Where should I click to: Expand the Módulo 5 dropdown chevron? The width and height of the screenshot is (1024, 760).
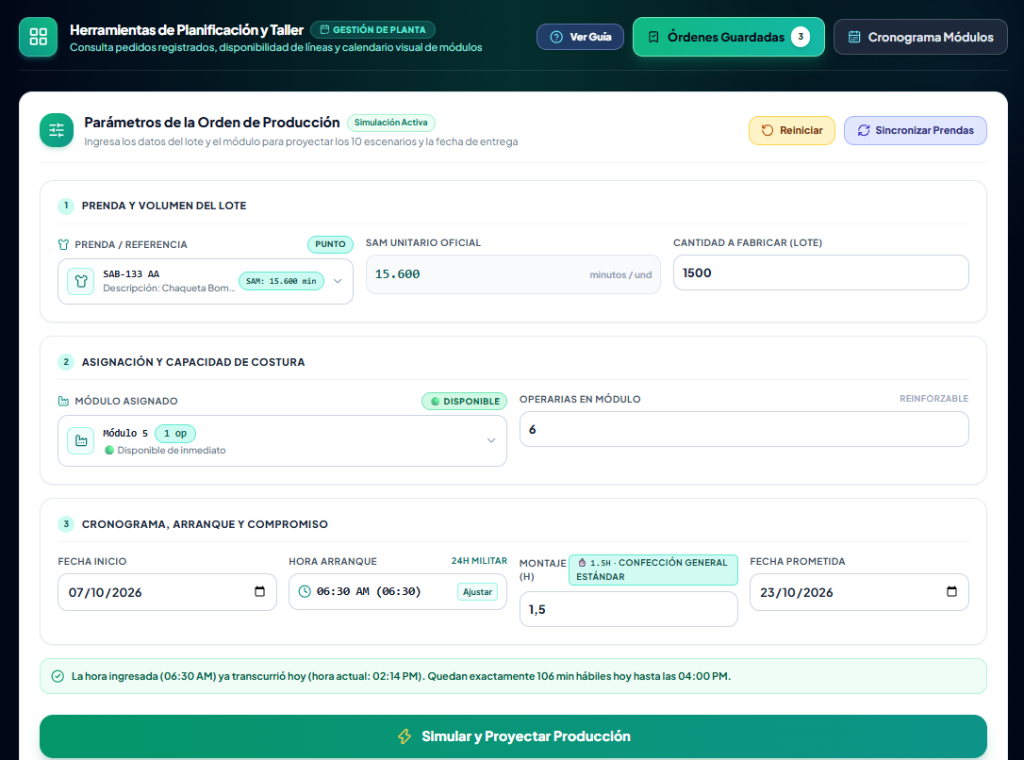tap(491, 441)
